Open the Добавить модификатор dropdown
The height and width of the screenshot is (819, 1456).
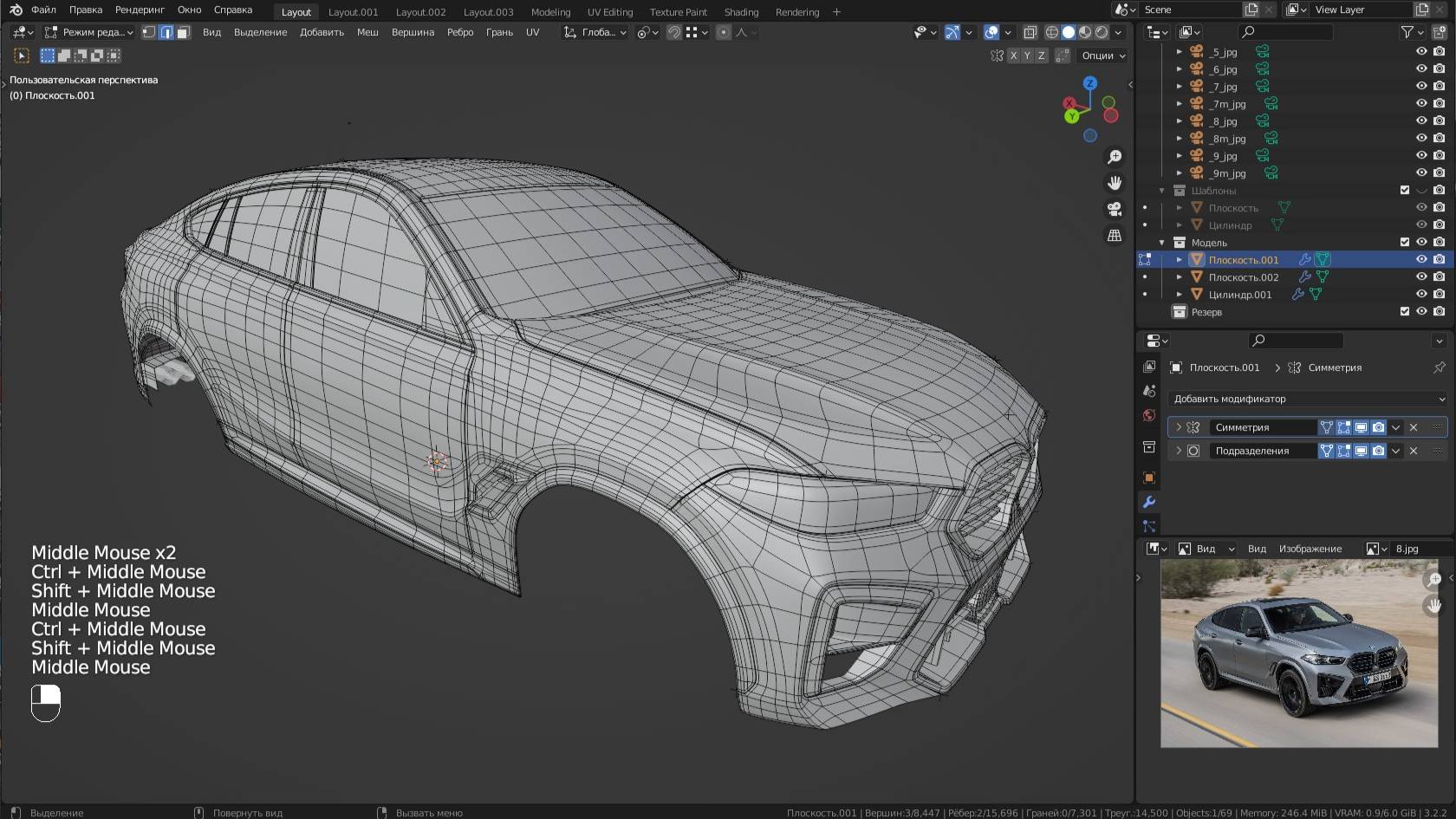tap(1307, 399)
